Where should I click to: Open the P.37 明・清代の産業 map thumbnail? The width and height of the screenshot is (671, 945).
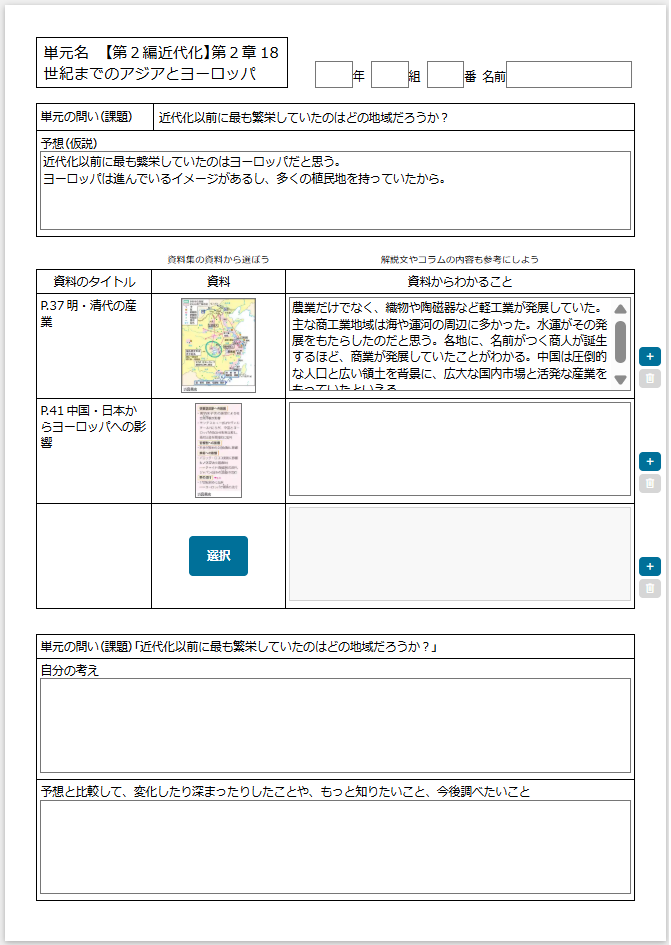coord(218,345)
